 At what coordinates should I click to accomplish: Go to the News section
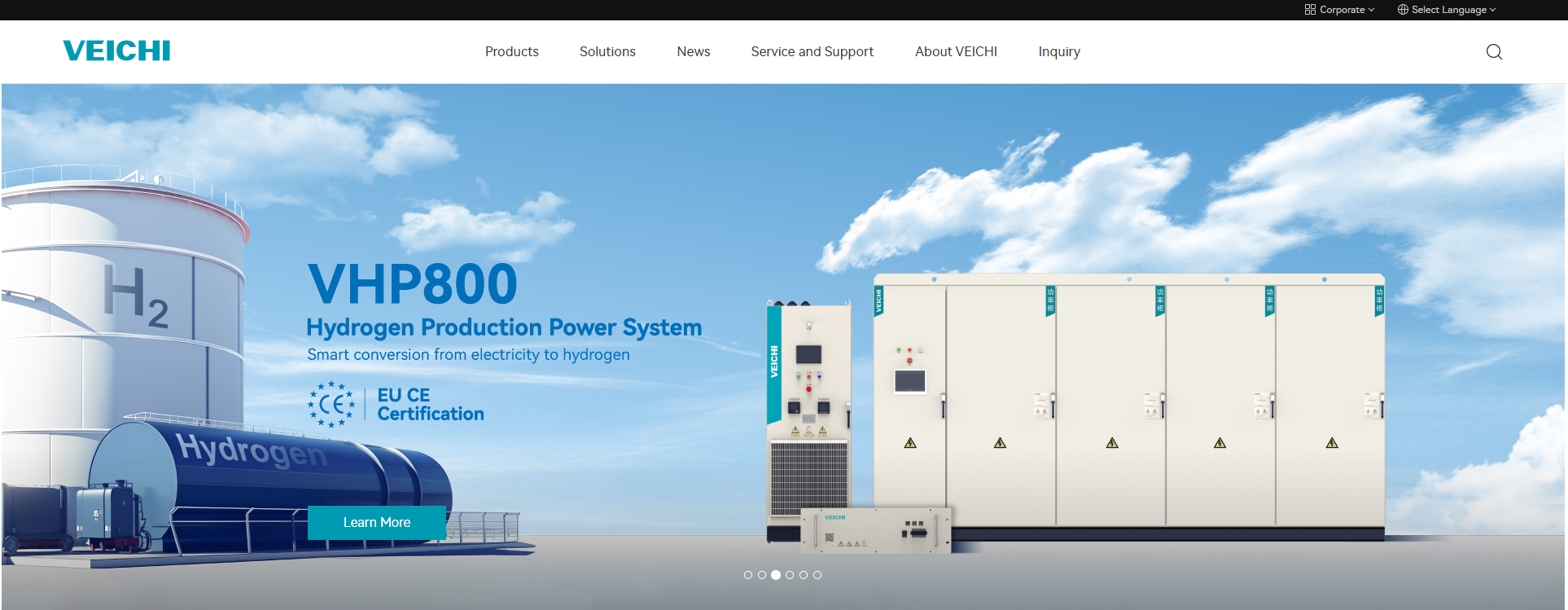(693, 51)
